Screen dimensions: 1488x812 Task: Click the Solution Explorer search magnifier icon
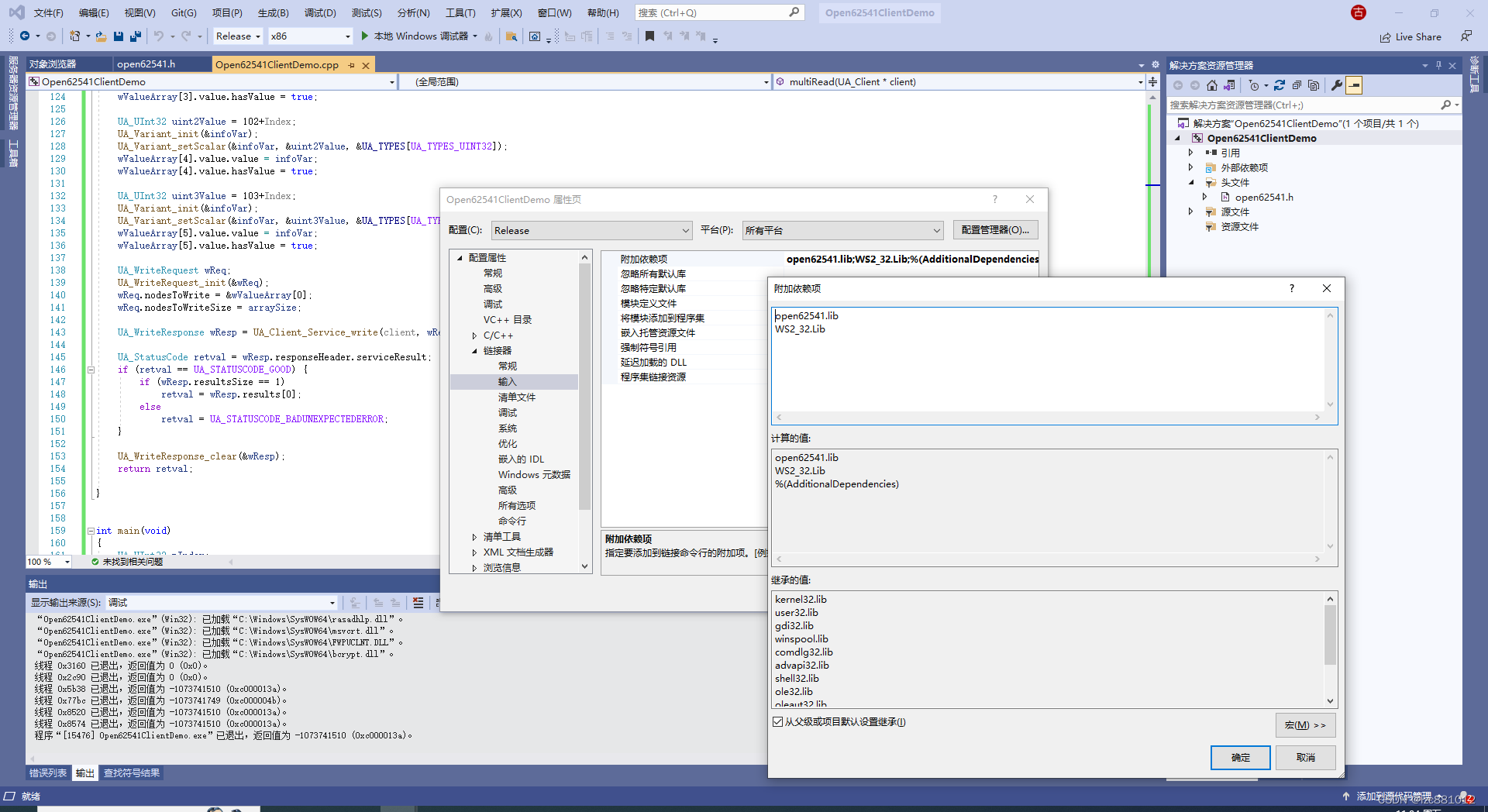1446,105
